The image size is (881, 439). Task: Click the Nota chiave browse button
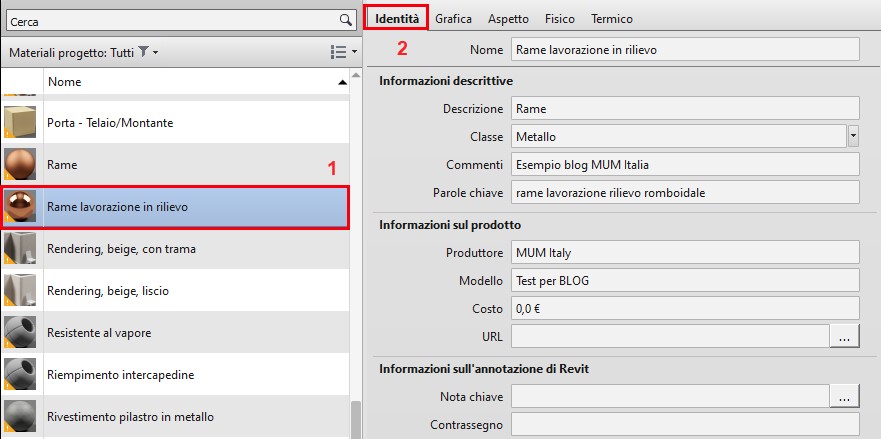[x=844, y=397]
